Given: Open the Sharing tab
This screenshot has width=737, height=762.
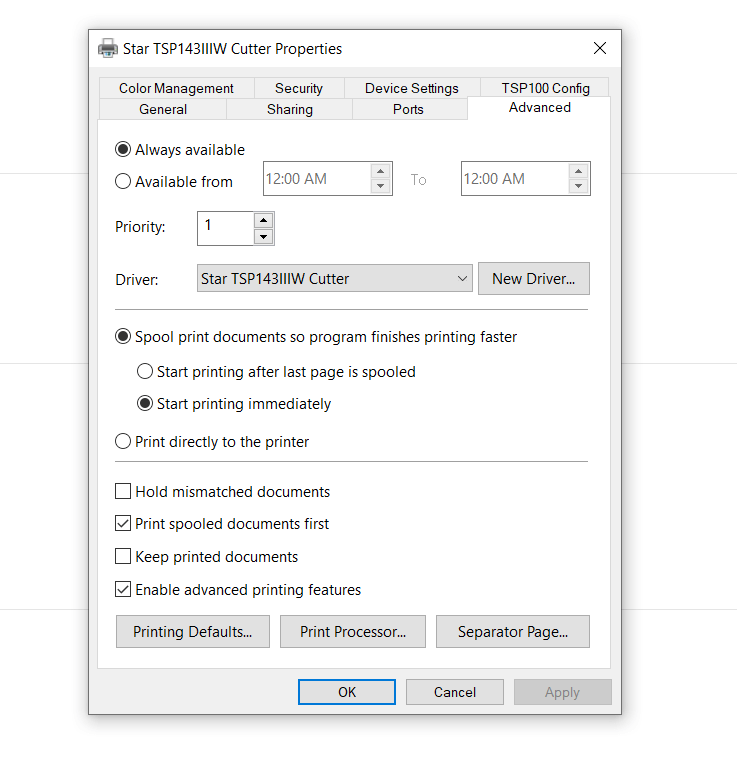Looking at the screenshot, I should [x=290, y=109].
